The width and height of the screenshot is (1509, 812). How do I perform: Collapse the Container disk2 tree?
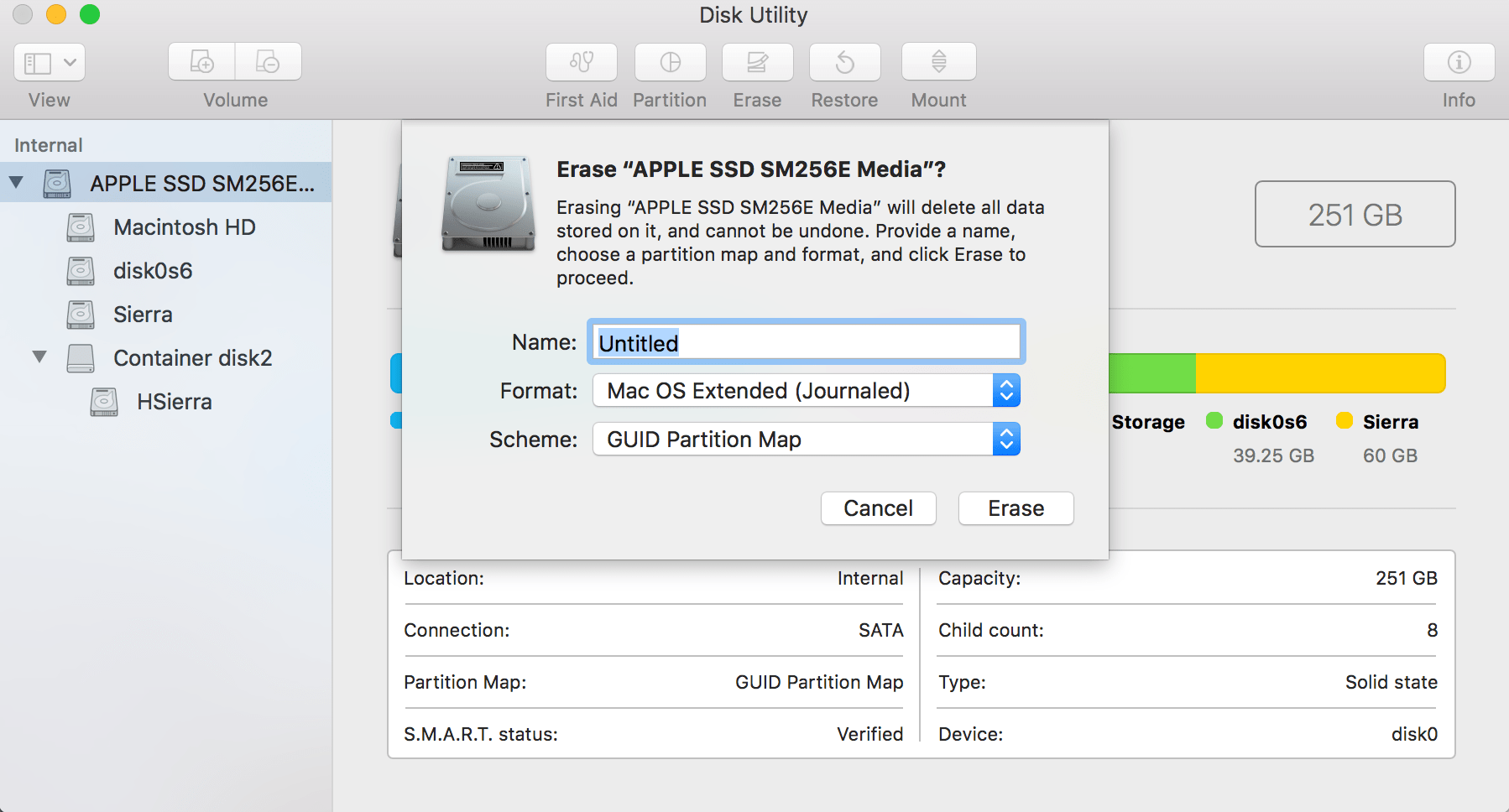point(39,357)
